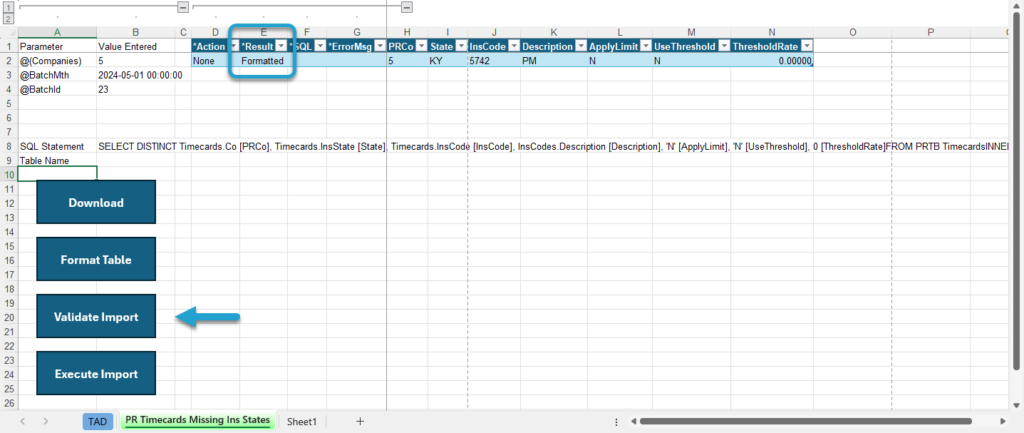The image size is (1024, 433).
Task: Select the cell with BatchId value 23
Action: (136, 89)
